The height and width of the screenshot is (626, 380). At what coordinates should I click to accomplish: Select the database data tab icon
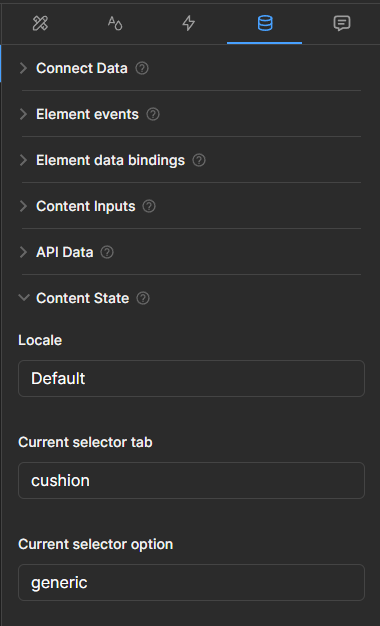(265, 24)
